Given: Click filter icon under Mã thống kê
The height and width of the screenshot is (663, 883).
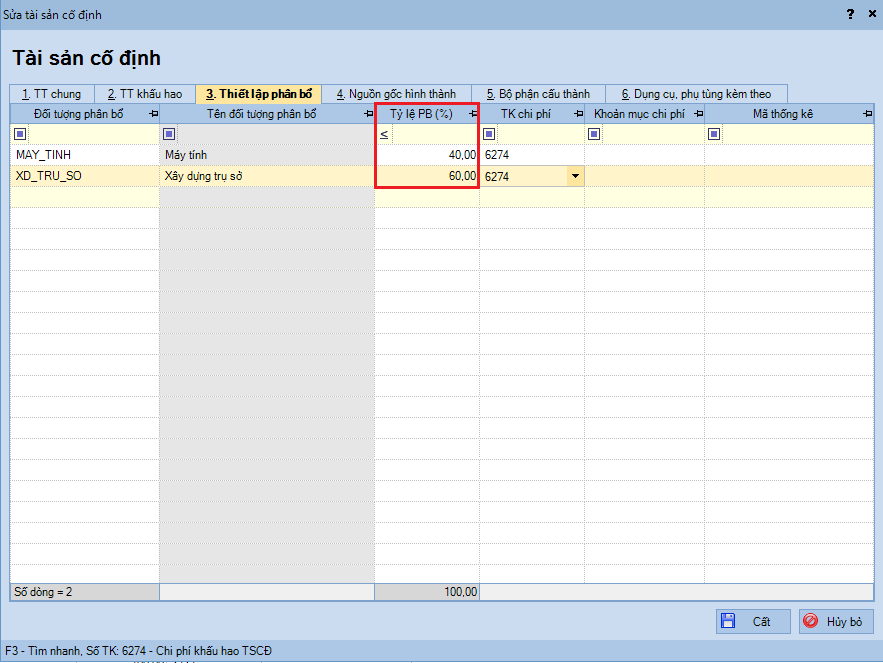Looking at the screenshot, I should pos(714,134).
